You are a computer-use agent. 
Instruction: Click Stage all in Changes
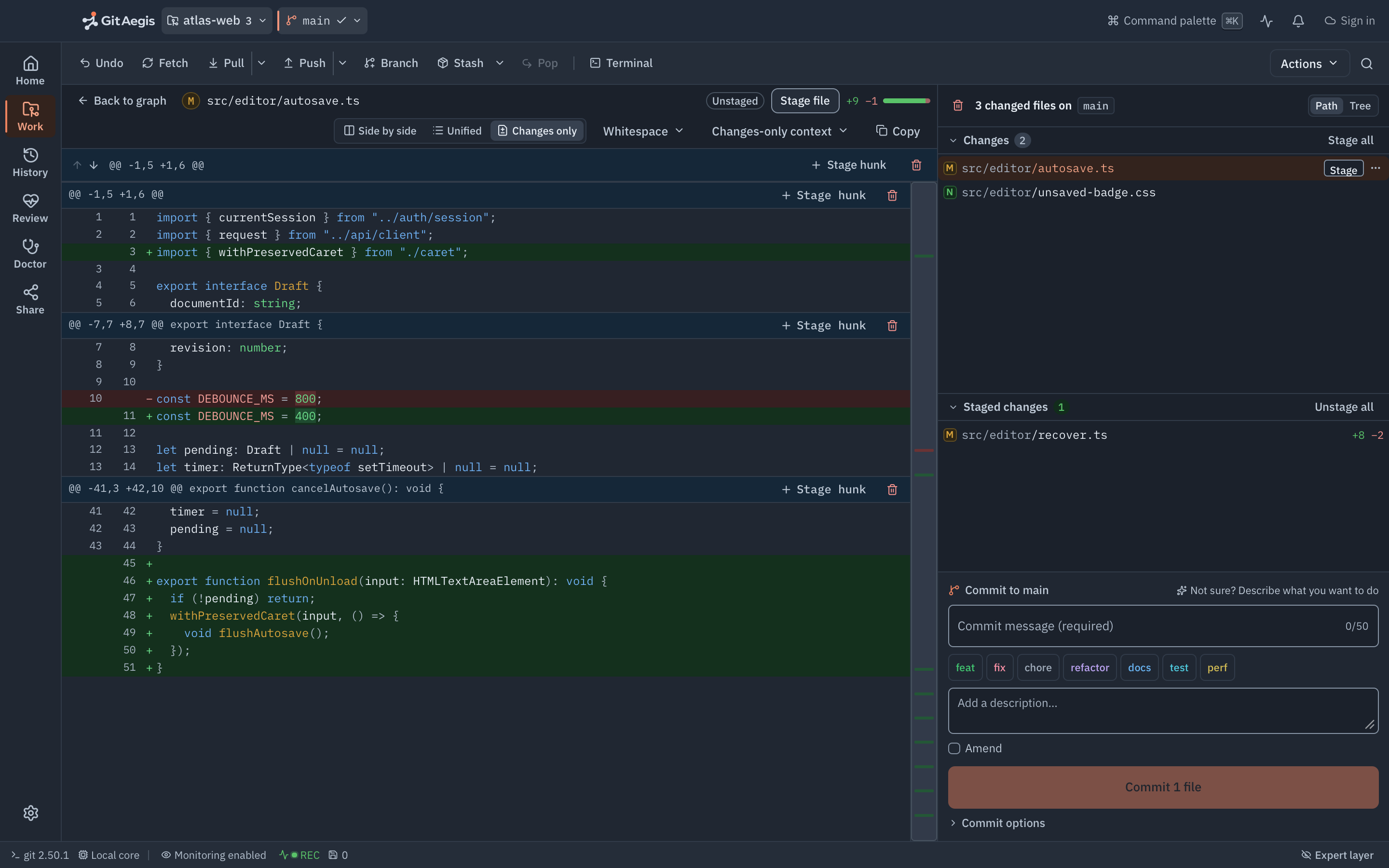[1350, 141]
